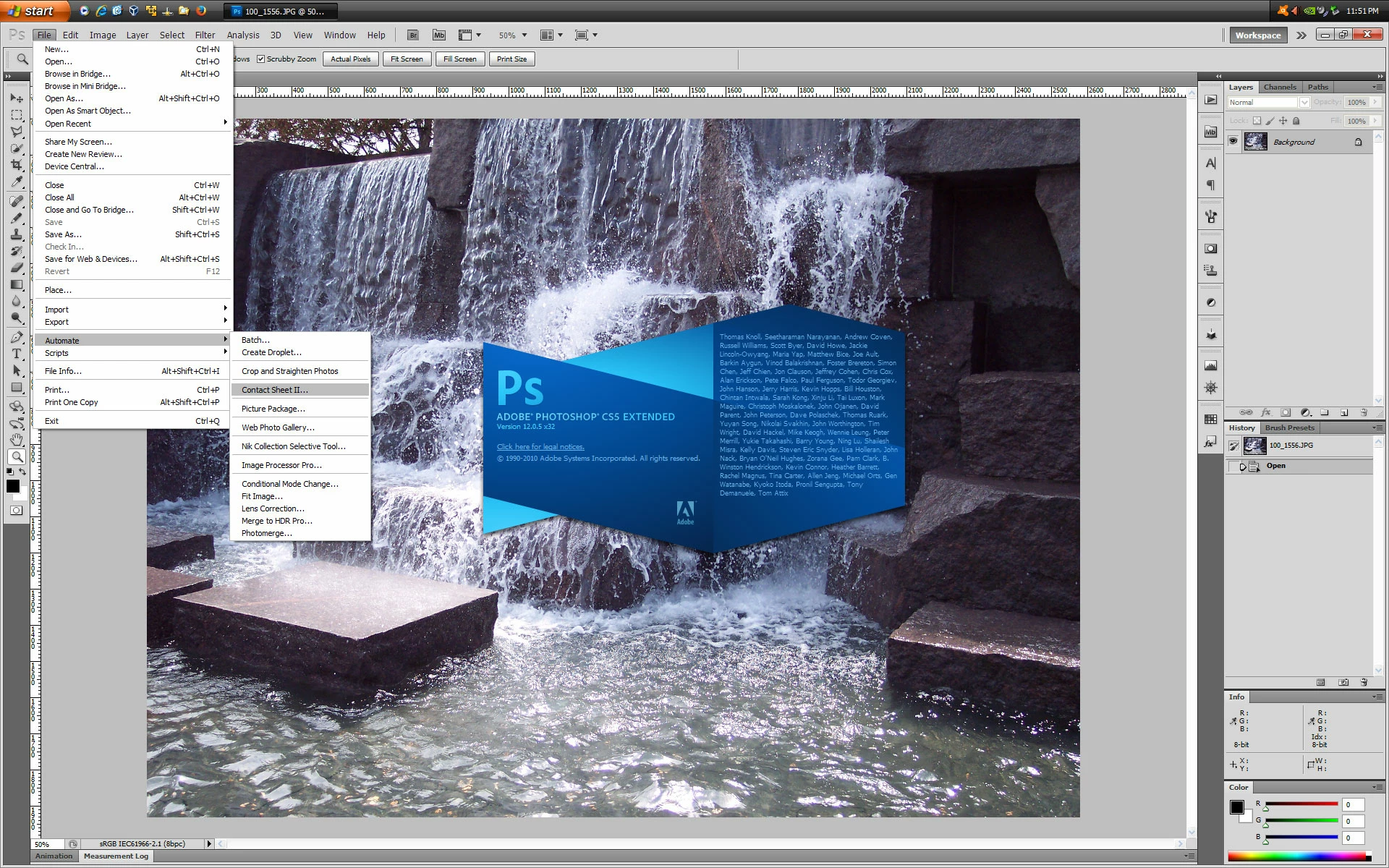This screenshot has height=868, width=1389.
Task: Toggle history brush source for 100_1556.JPG snapshot
Action: pos(1233,446)
